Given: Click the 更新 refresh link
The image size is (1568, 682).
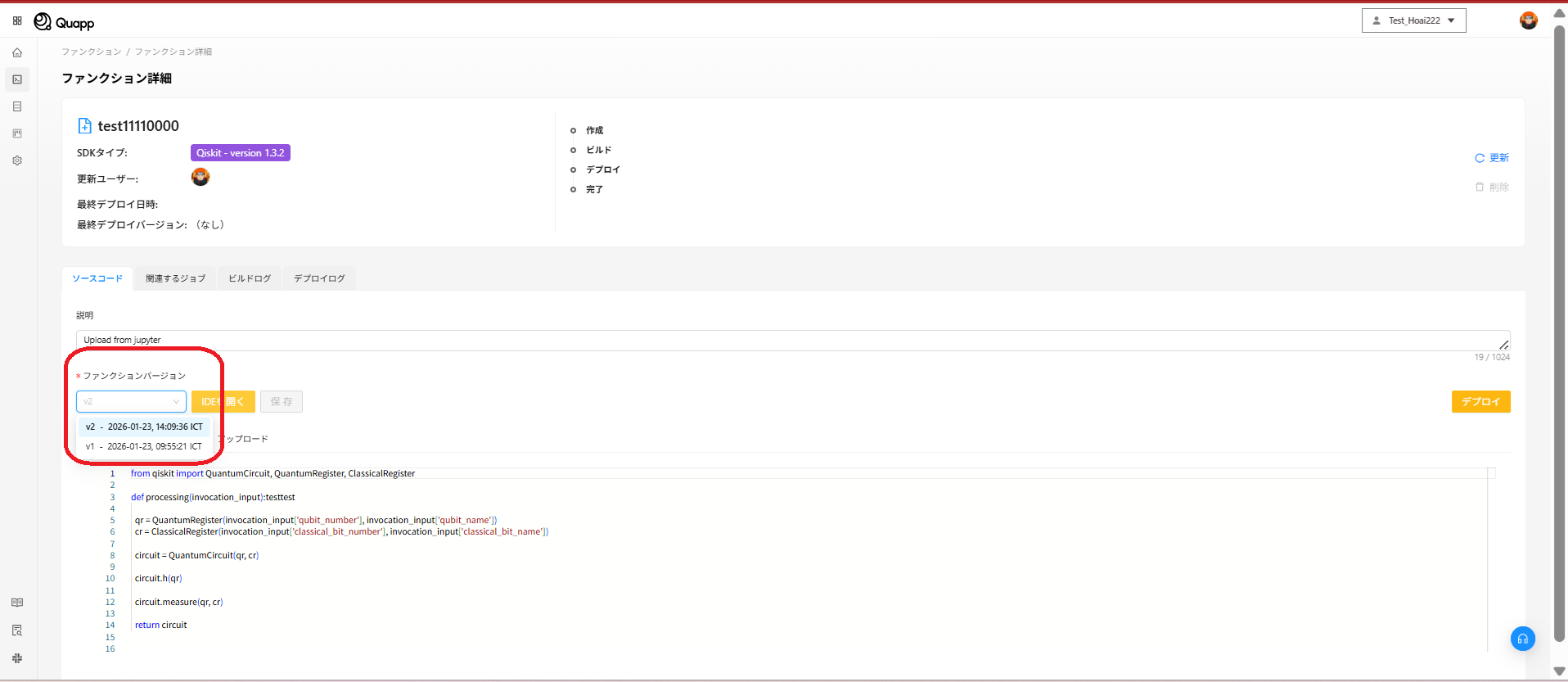Looking at the screenshot, I should [1492, 158].
